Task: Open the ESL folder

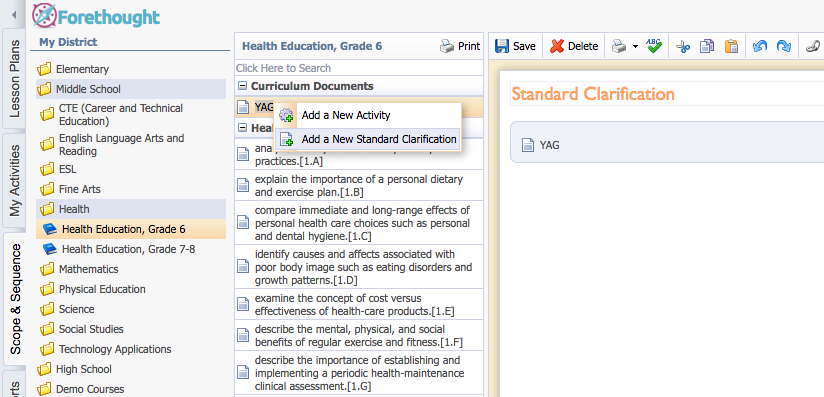Action: click(131, 169)
